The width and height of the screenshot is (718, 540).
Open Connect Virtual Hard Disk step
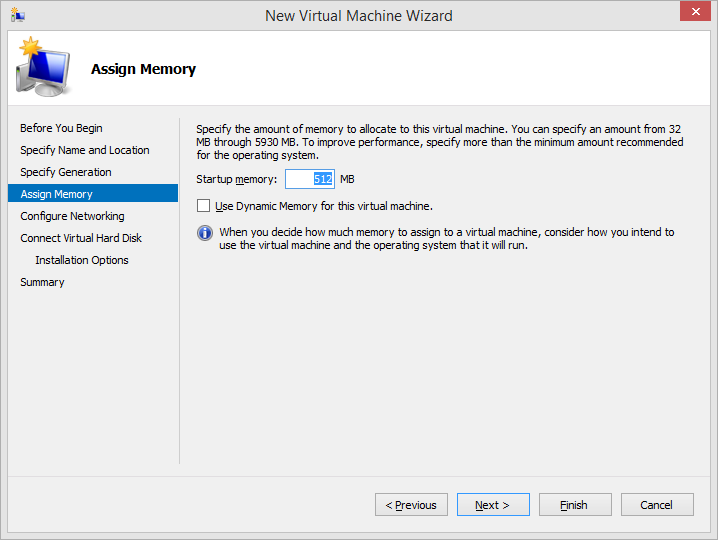(81, 238)
